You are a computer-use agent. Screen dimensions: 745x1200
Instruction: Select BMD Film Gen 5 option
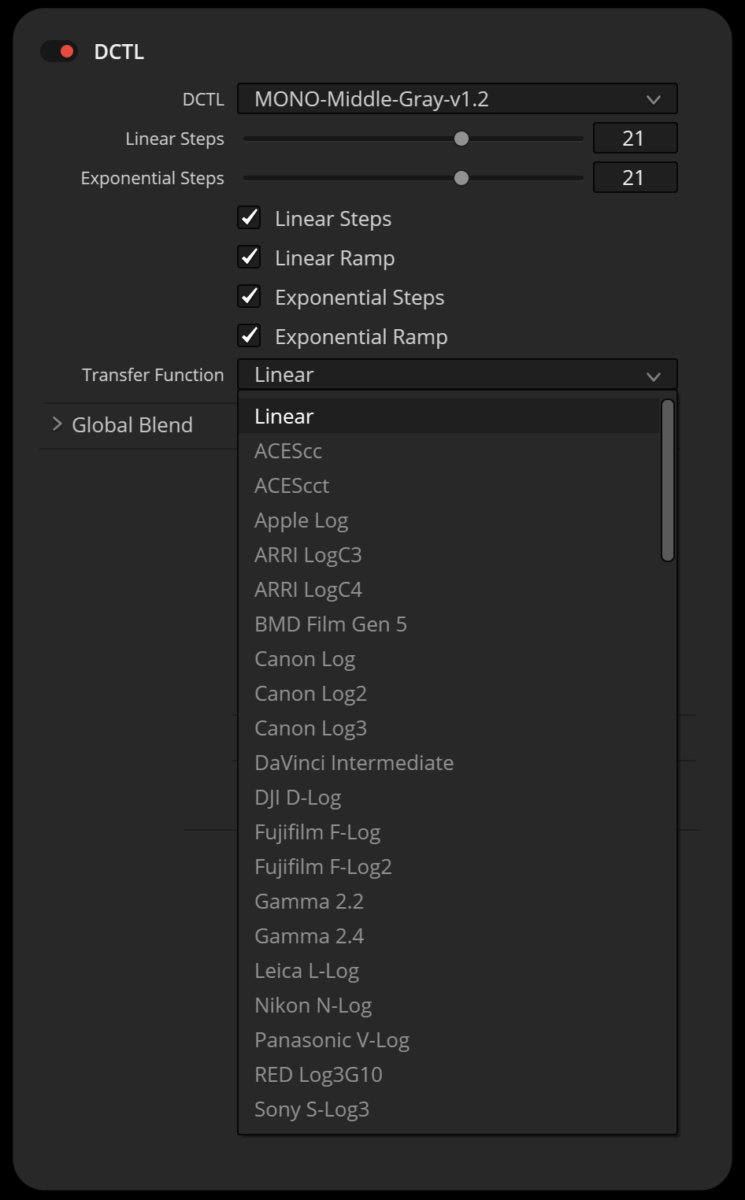[330, 625]
